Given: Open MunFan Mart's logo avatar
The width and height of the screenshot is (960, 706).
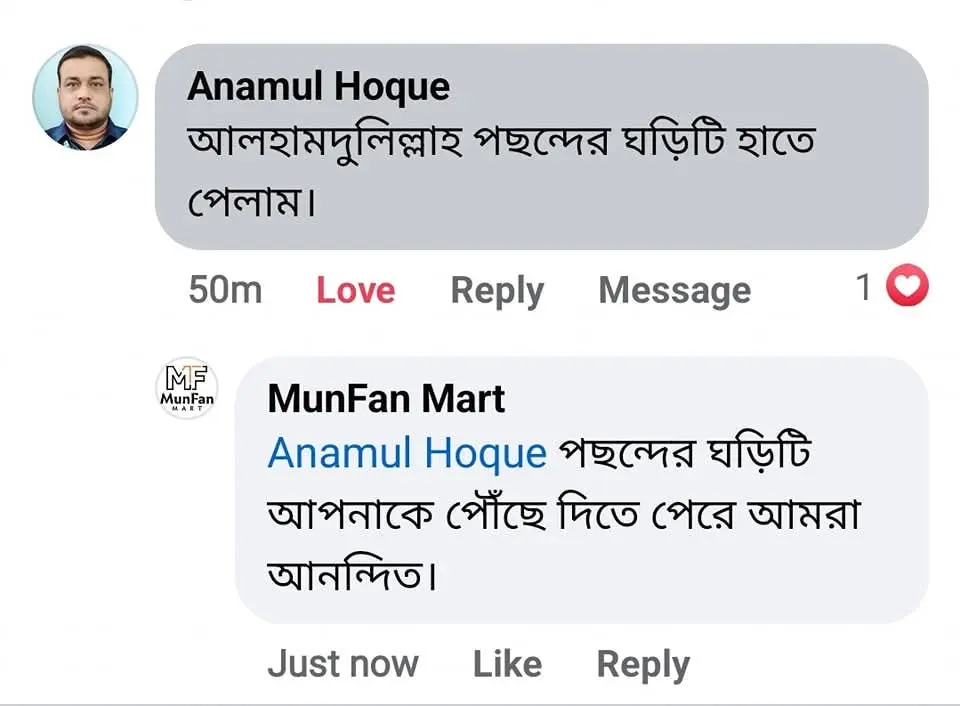Looking at the screenshot, I should 187,388.
